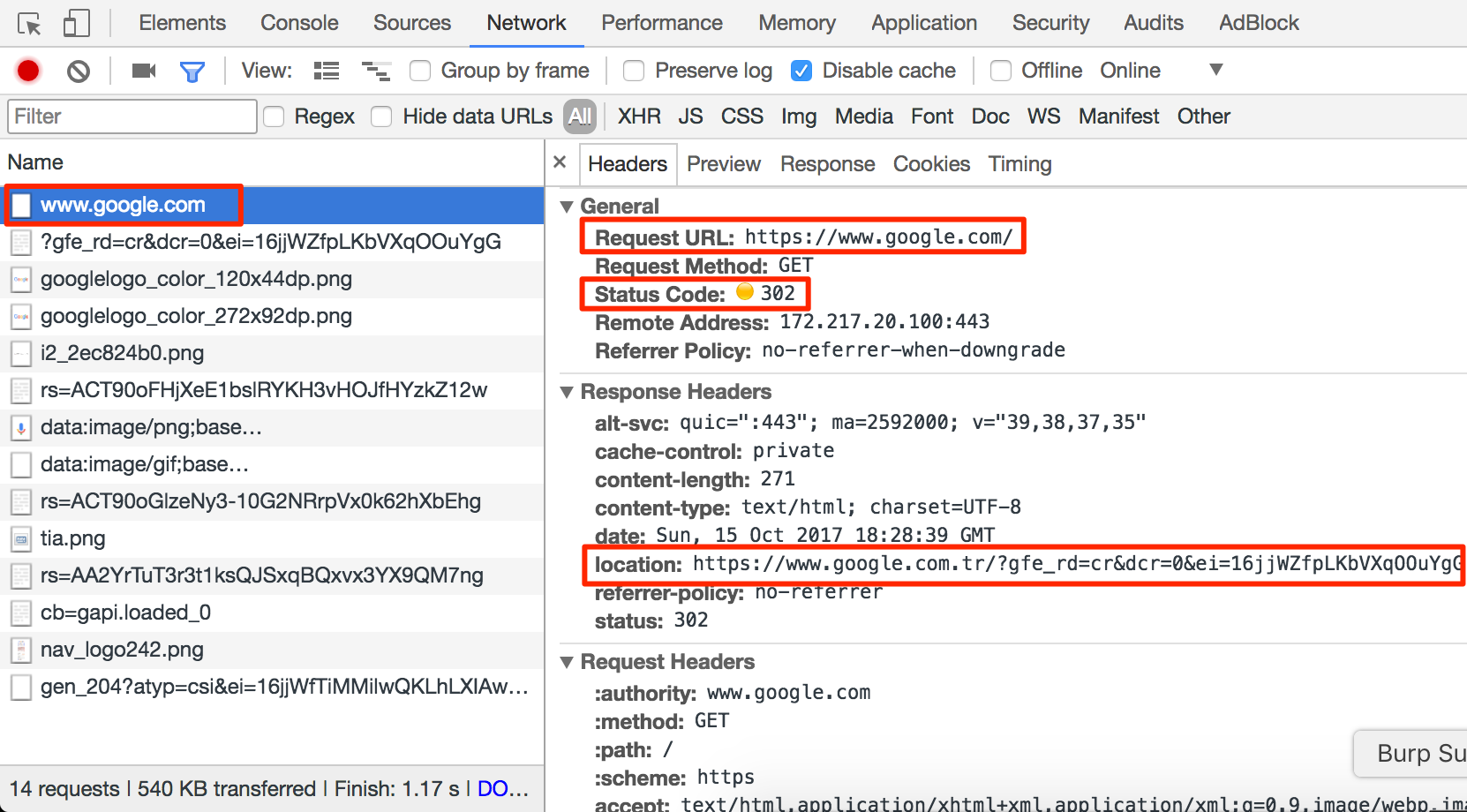Click the icon beside nav_logo242.png
Image resolution: width=1467 pixels, height=812 pixels.
pos(21,650)
